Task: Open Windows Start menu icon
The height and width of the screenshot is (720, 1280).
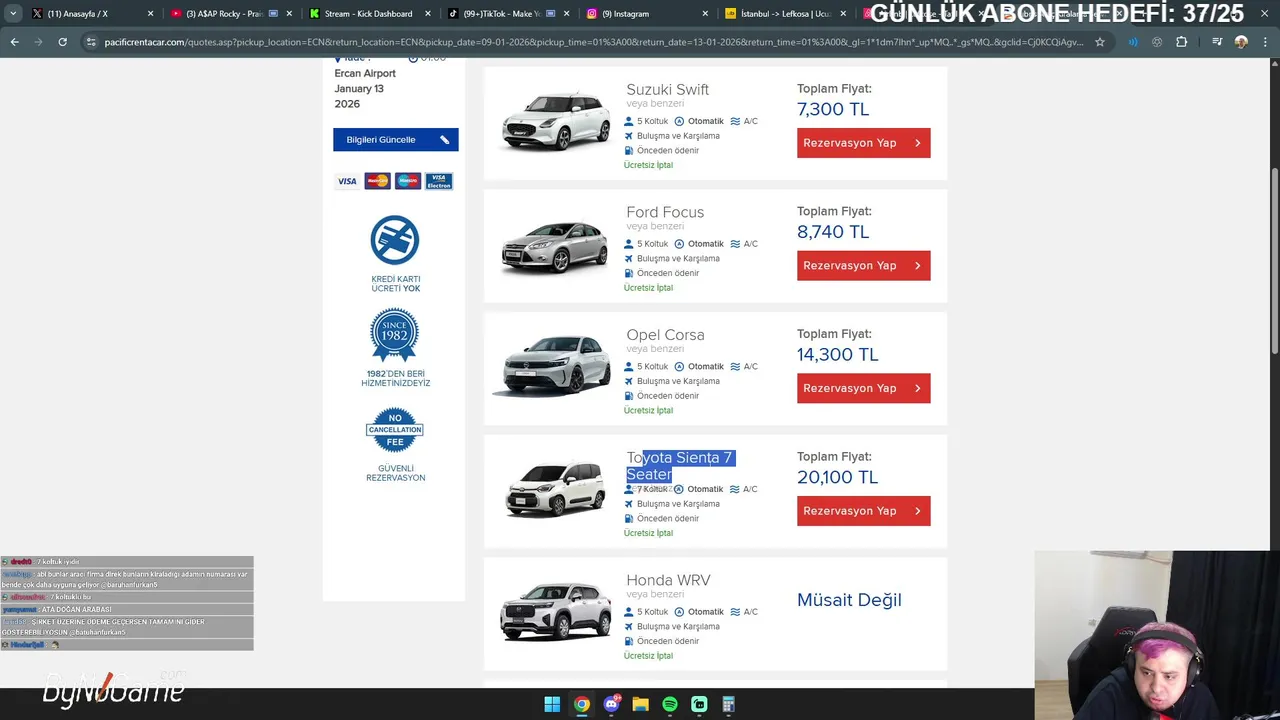Action: (x=552, y=704)
